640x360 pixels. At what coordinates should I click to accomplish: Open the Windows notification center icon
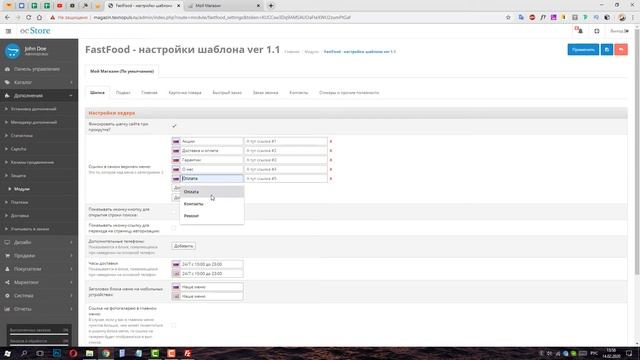click(x=629, y=353)
